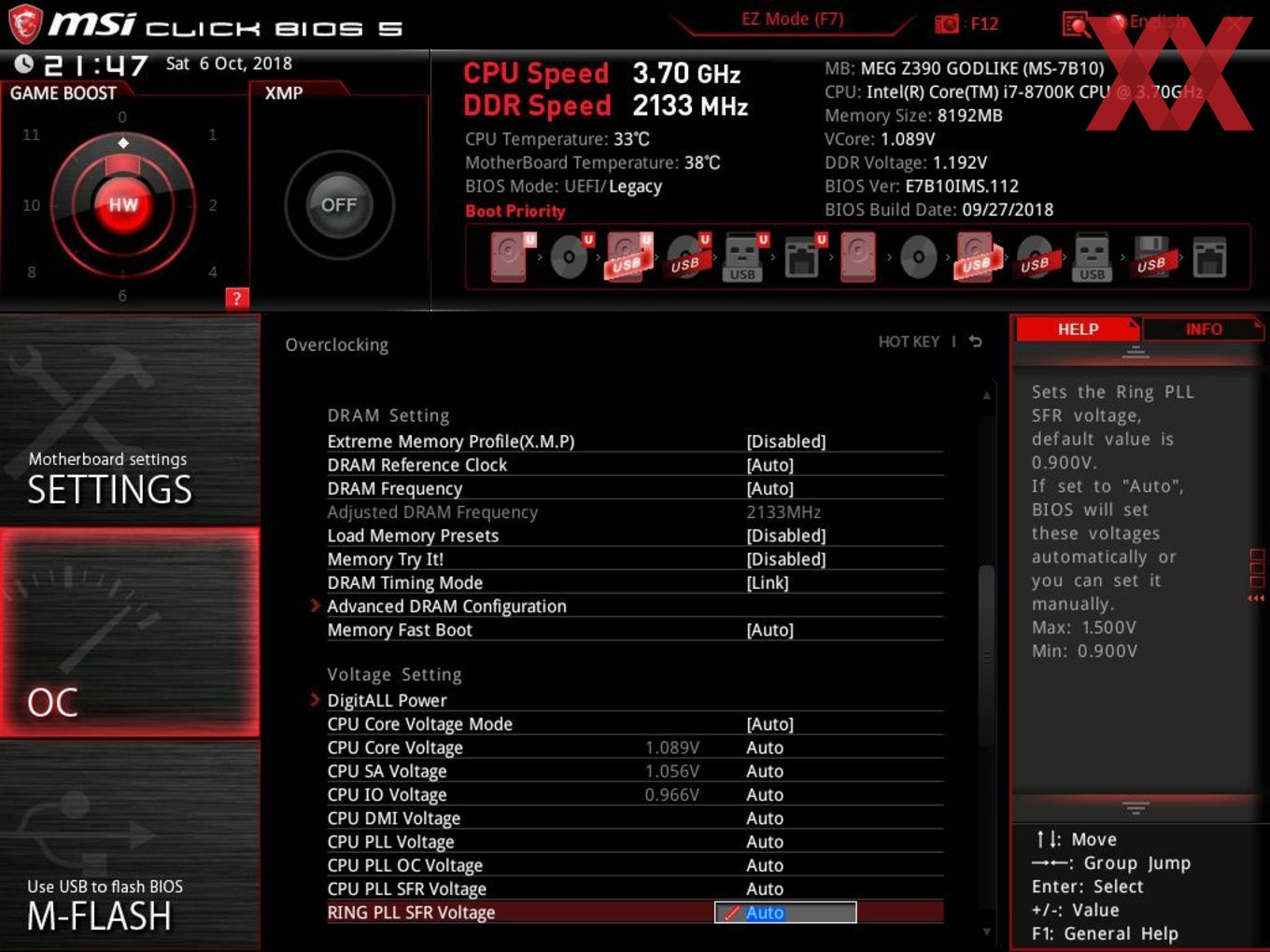The image size is (1270, 952).
Task: Click the MSI dragon shield logo
Action: [x=25, y=25]
